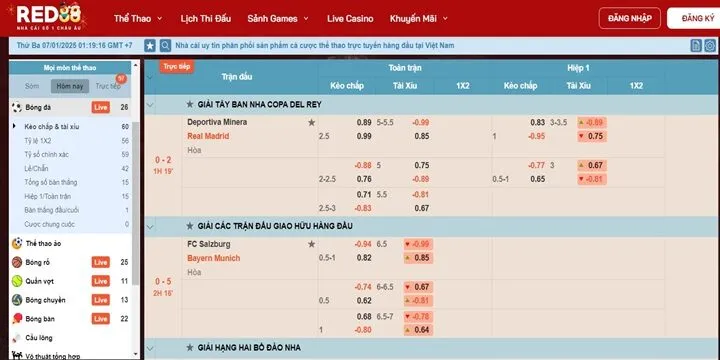Favorite the Copa Del Rey league star
The height and width of the screenshot is (360, 720).
[x=190, y=105]
